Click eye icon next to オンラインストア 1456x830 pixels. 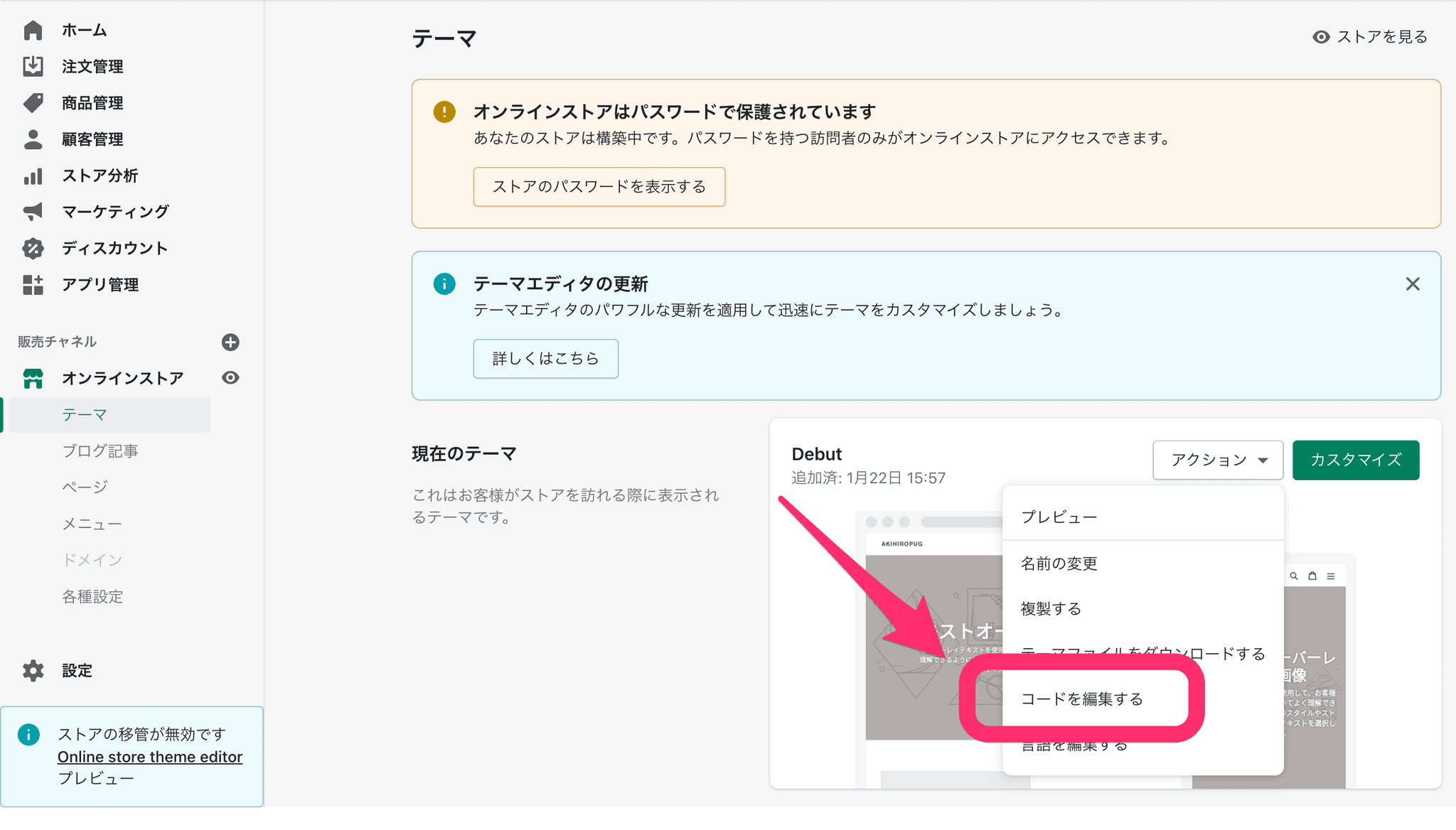point(230,378)
